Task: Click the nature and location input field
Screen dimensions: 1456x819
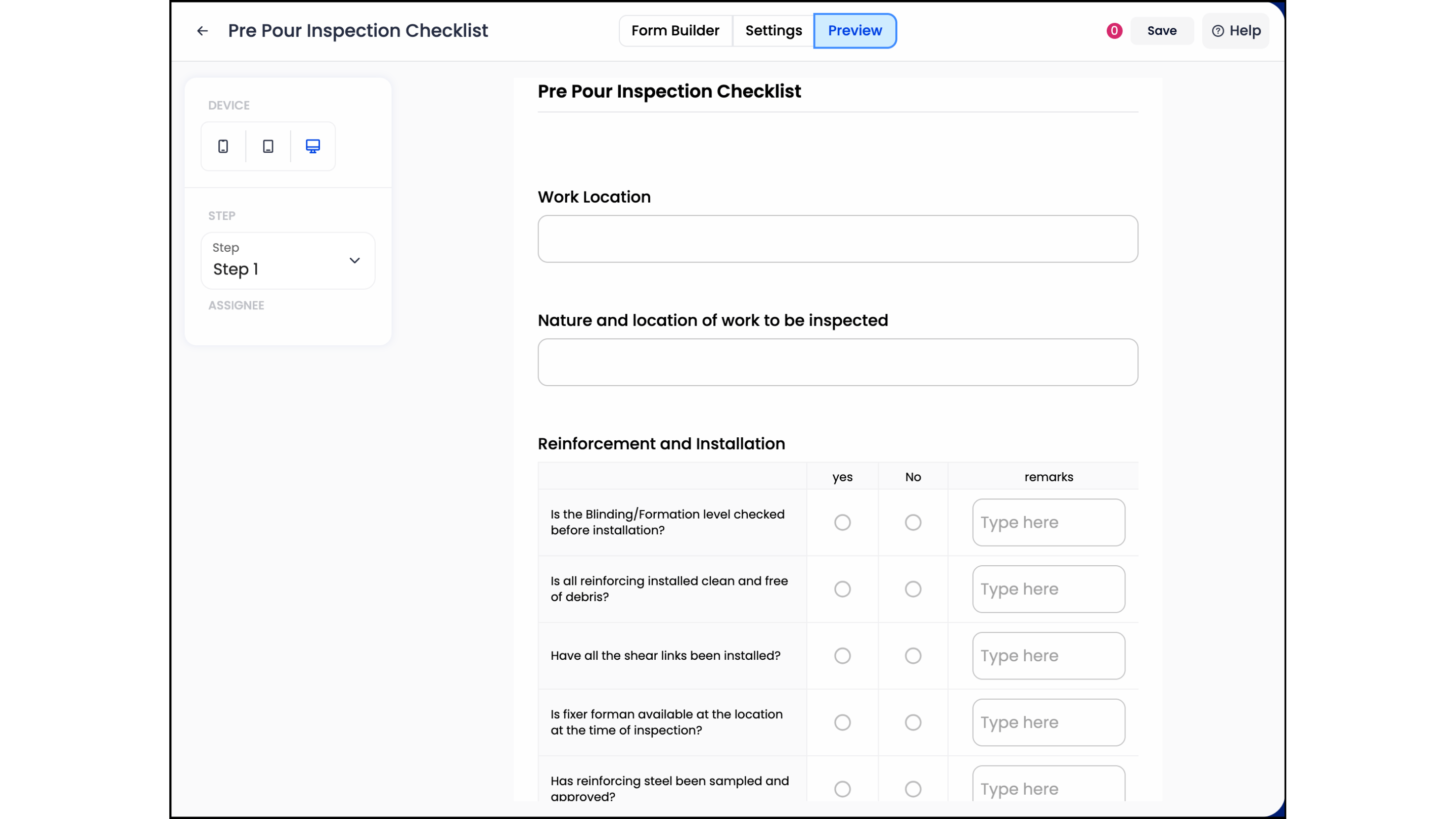Action: coord(837,362)
